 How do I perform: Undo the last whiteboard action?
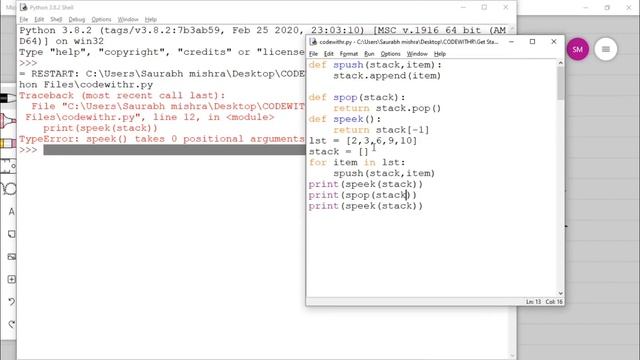pyautogui.click(x=11, y=302)
